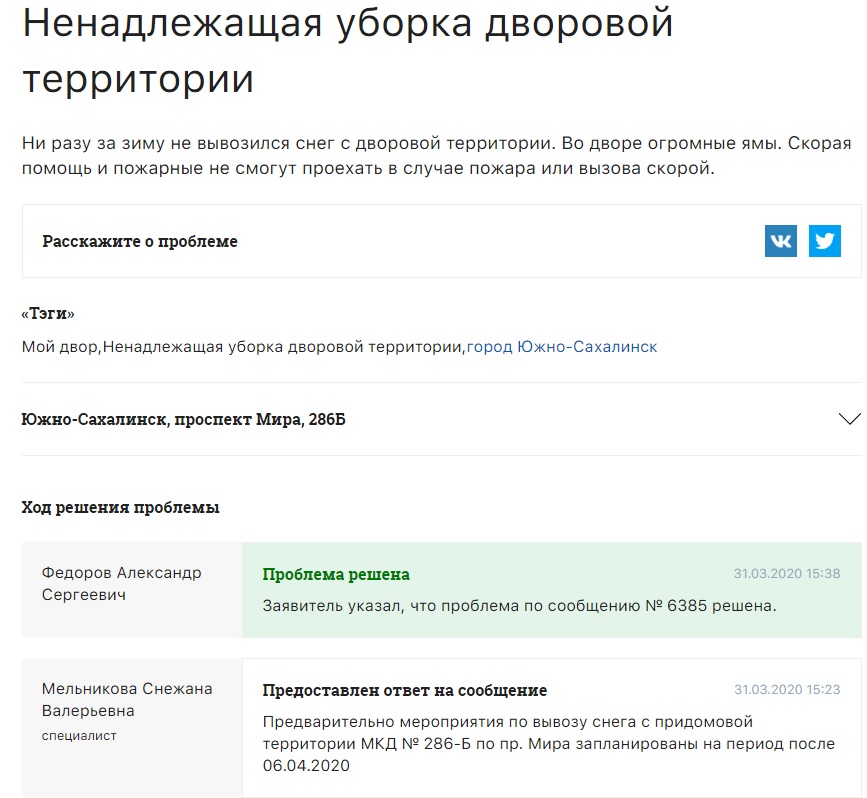The height and width of the screenshot is (798, 867).
Task: Click the 31.03.2020 15:38 timestamp
Action: 786,574
